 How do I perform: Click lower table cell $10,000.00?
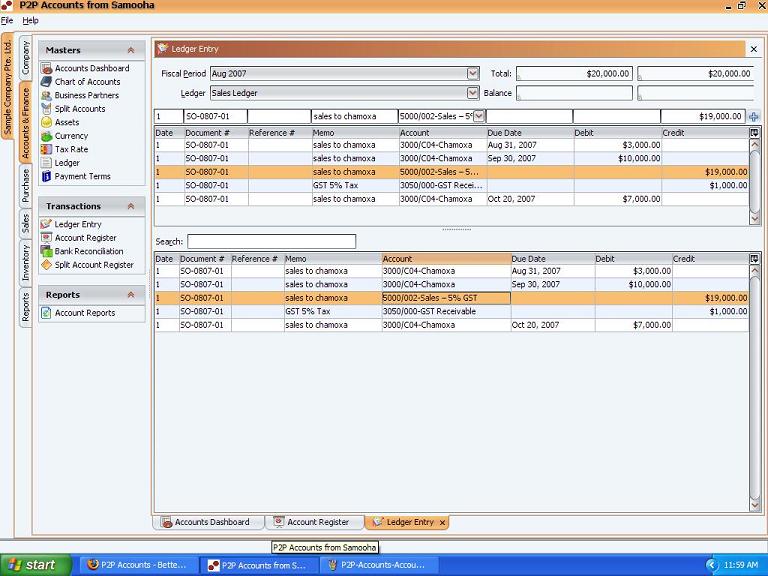[634, 285]
